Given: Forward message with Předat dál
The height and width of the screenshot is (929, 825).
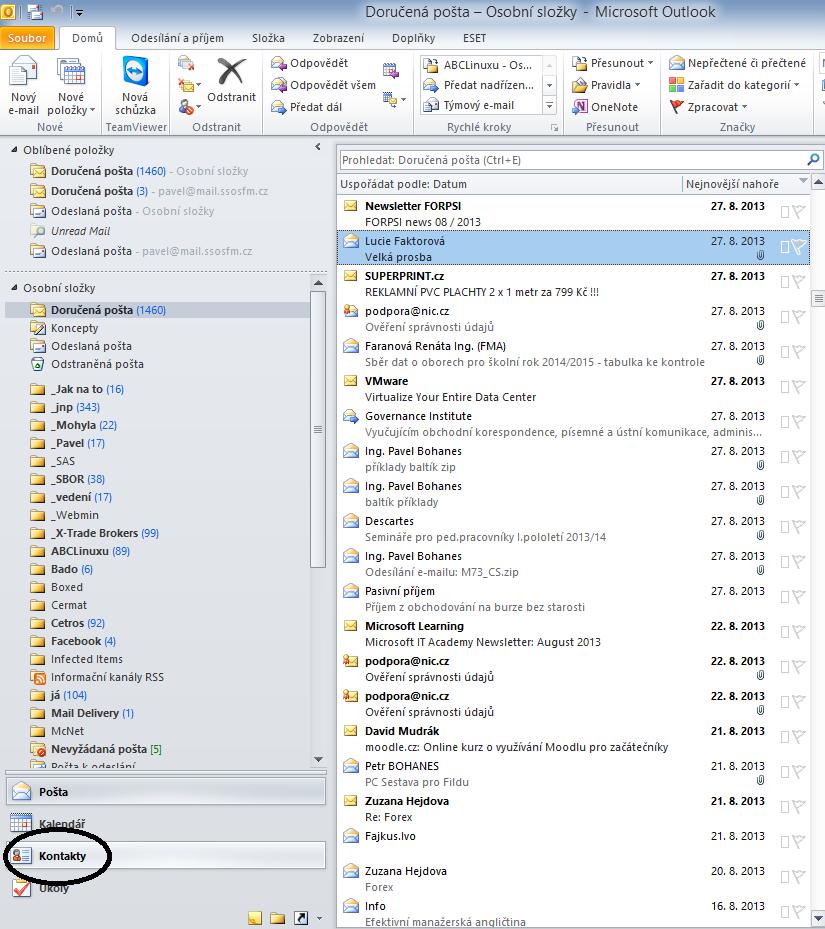Looking at the screenshot, I should tap(307, 107).
